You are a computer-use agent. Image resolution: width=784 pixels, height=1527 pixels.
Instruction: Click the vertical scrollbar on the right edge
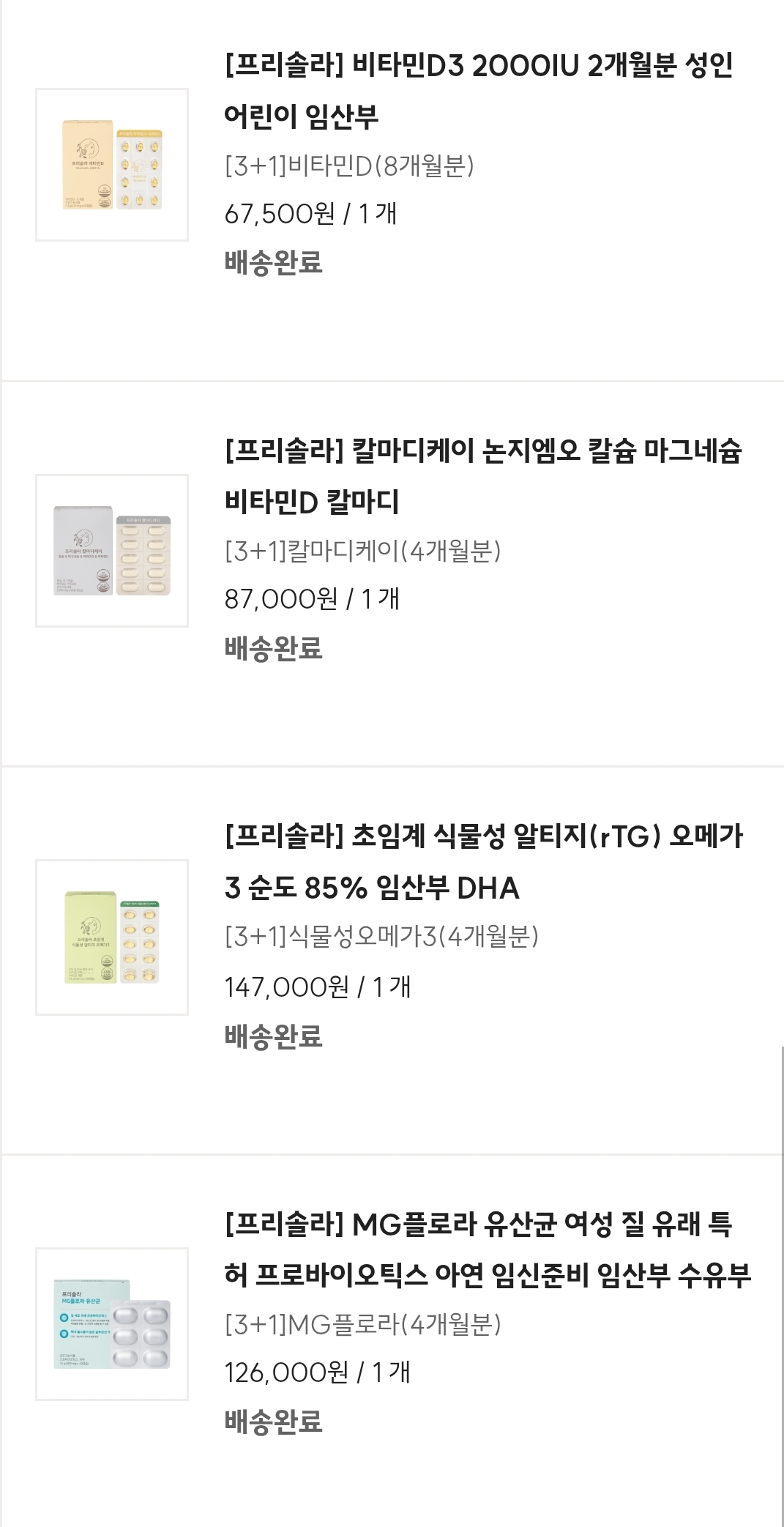point(781,1282)
